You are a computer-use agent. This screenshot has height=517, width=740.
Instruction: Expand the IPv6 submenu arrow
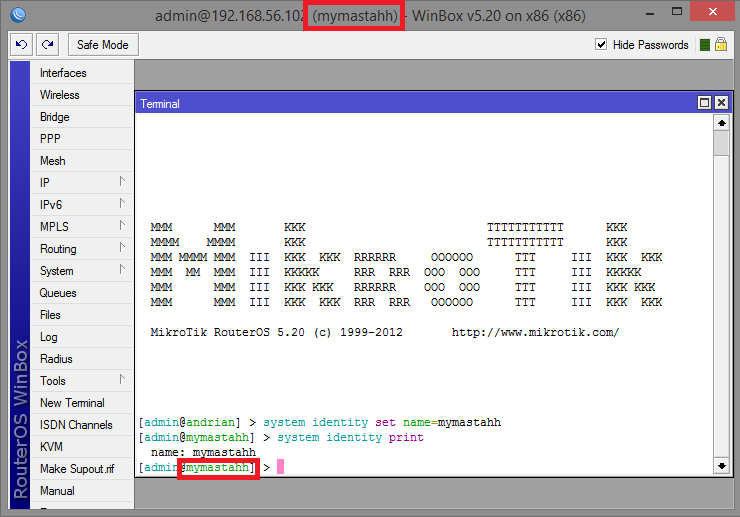pos(122,203)
